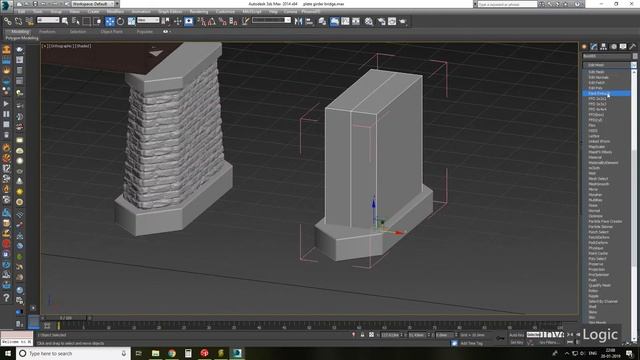Toggle Angle Snap
Viewport: 640px width, 360px height.
[x=212, y=21]
